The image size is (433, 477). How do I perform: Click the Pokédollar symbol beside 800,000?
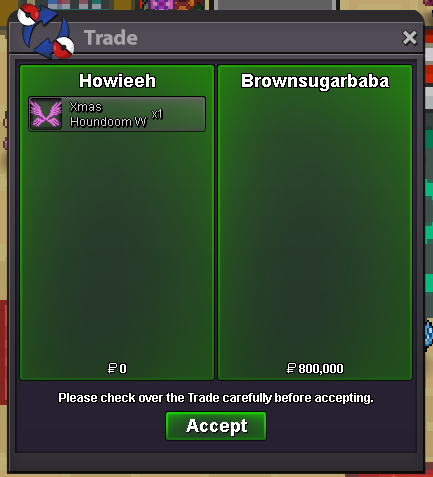291,368
